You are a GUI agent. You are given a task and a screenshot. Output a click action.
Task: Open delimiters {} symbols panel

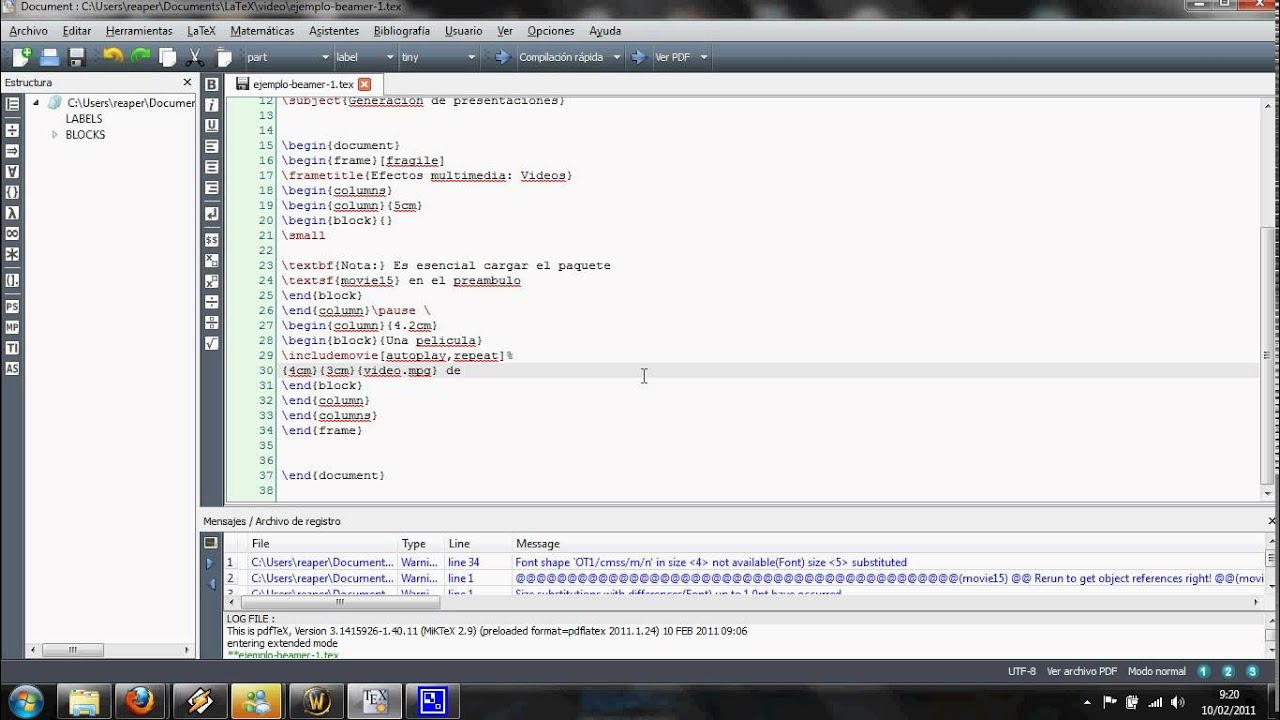tap(12, 192)
